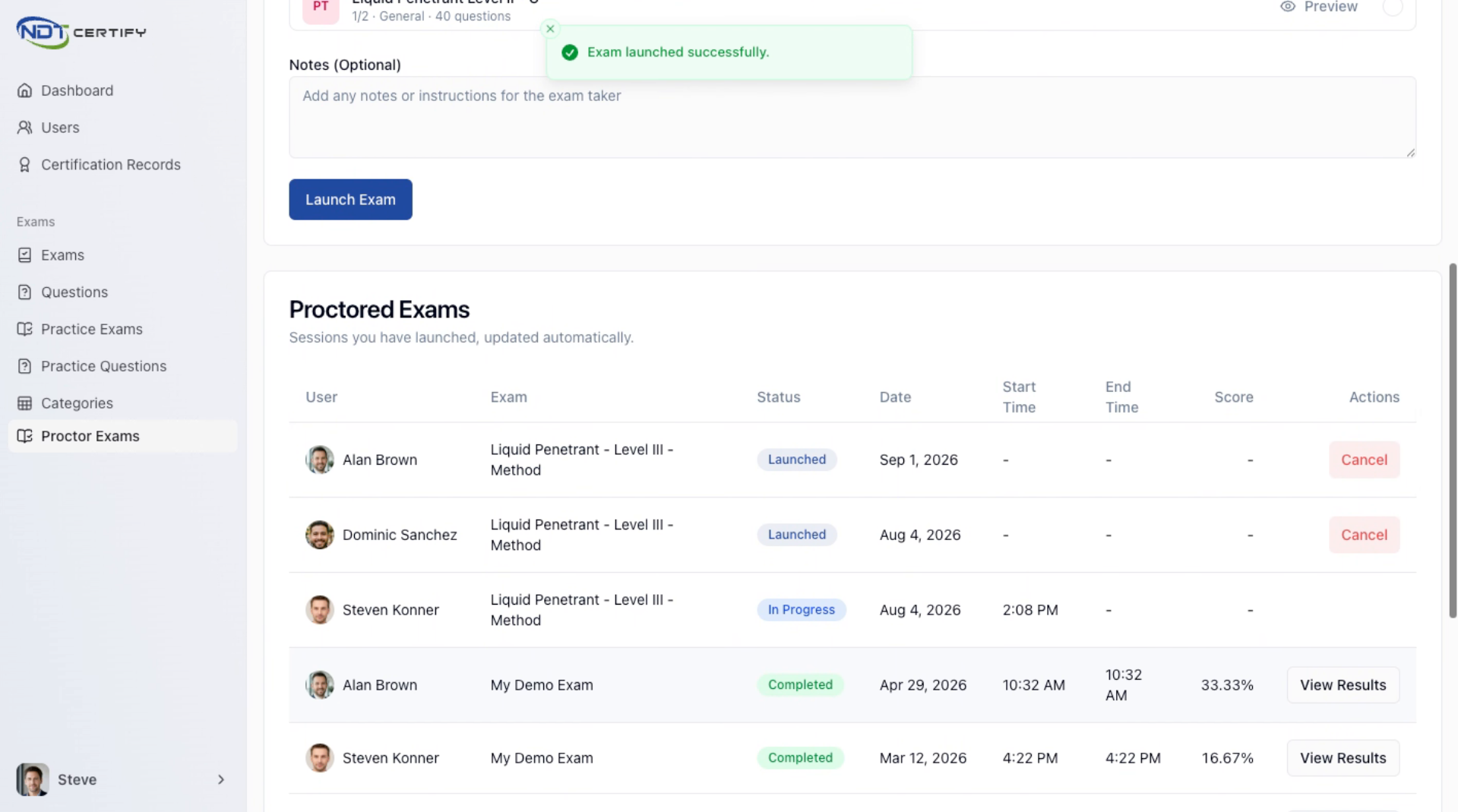Image resolution: width=1458 pixels, height=812 pixels.
Task: Click the green checkmark in toast
Action: [570, 52]
